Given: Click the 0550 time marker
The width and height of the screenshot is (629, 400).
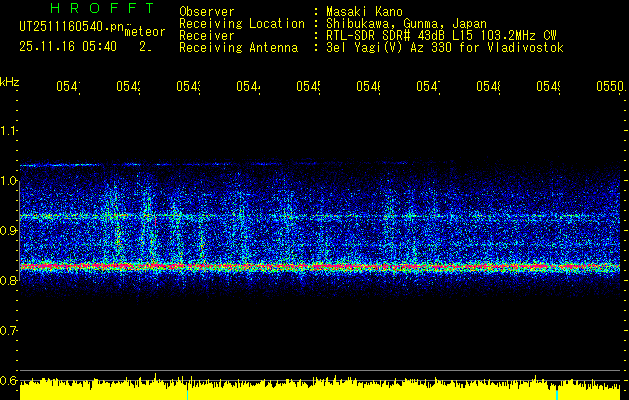Looking at the screenshot, I should click(x=609, y=88).
